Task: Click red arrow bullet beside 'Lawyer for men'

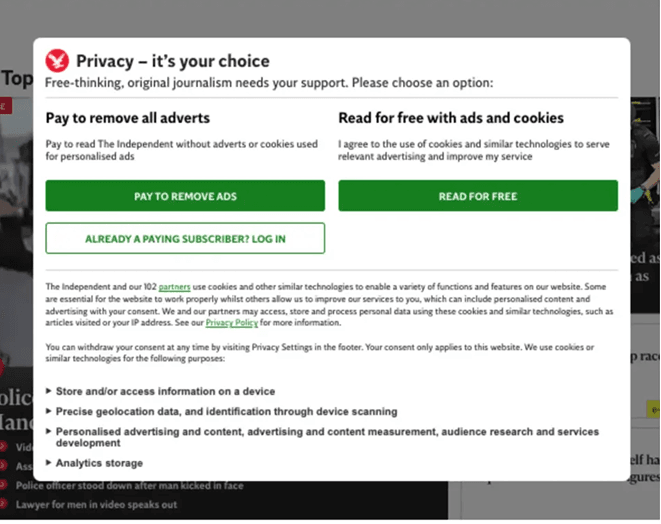Action: (x=3, y=503)
